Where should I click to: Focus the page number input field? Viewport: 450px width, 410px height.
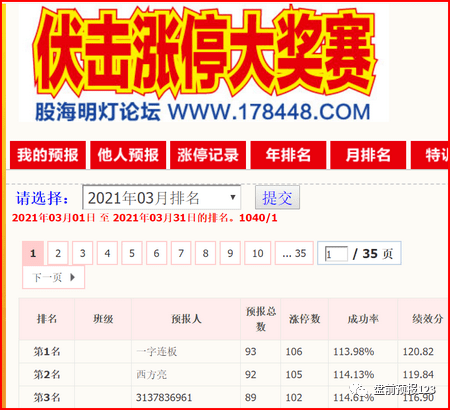[336, 254]
